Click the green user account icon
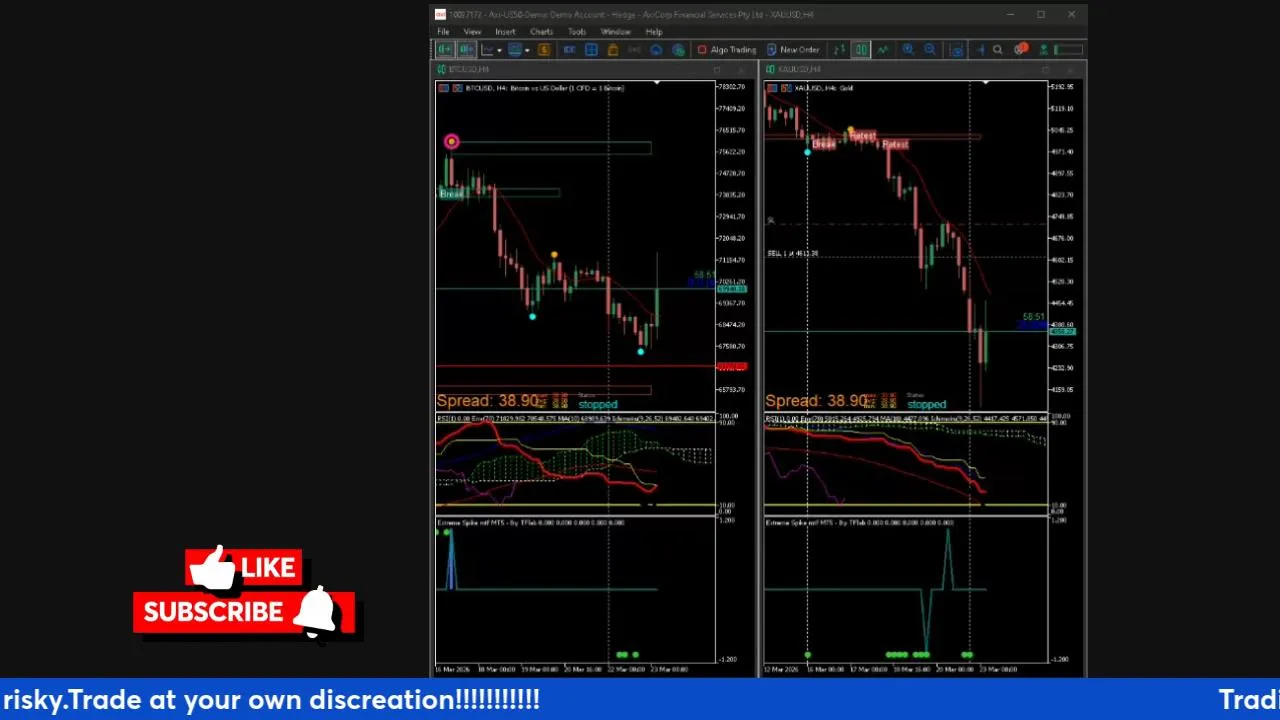1280x720 pixels. coord(1043,50)
